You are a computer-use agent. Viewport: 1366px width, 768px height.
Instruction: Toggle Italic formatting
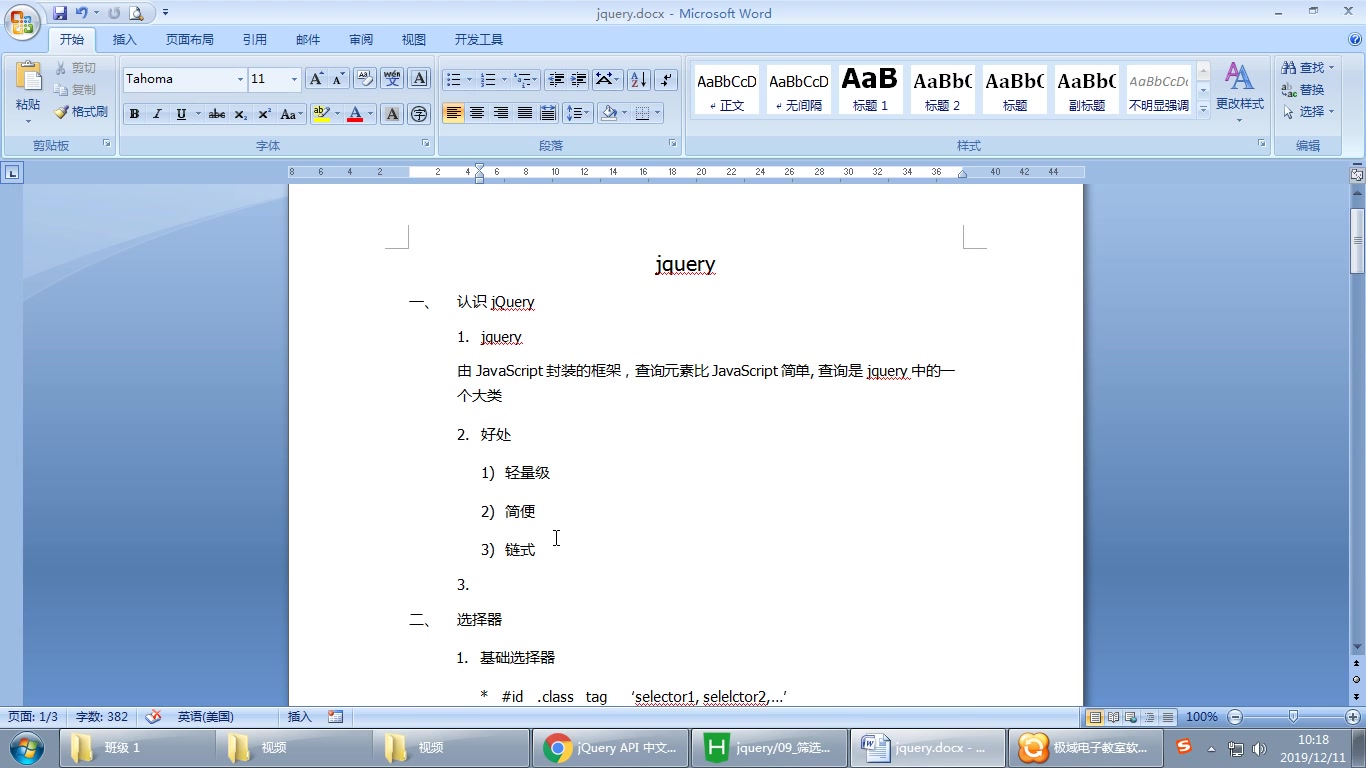[x=157, y=114]
